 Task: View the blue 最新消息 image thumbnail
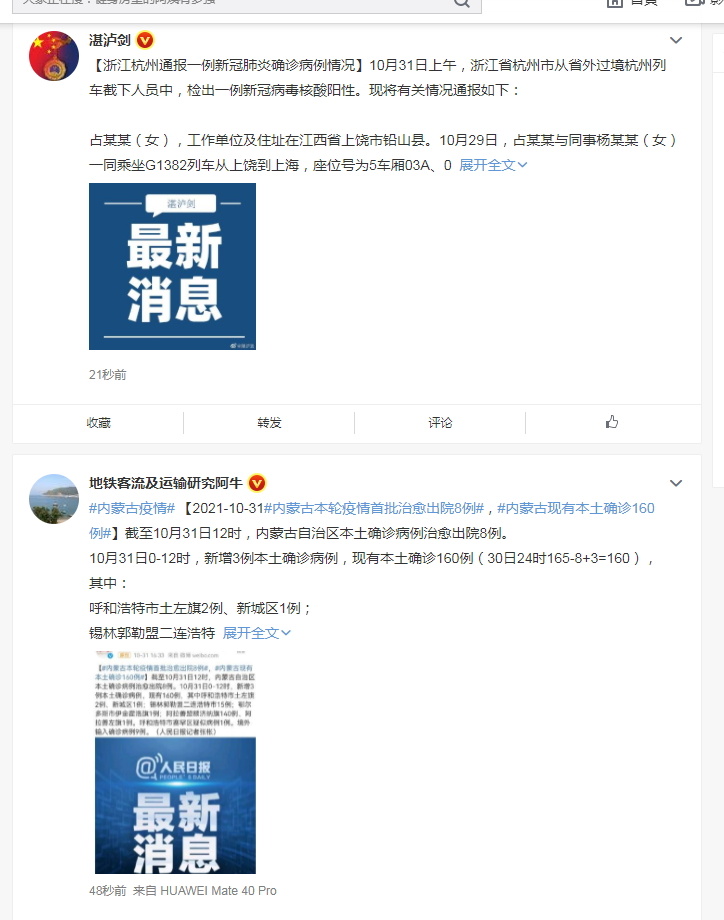click(x=172, y=266)
